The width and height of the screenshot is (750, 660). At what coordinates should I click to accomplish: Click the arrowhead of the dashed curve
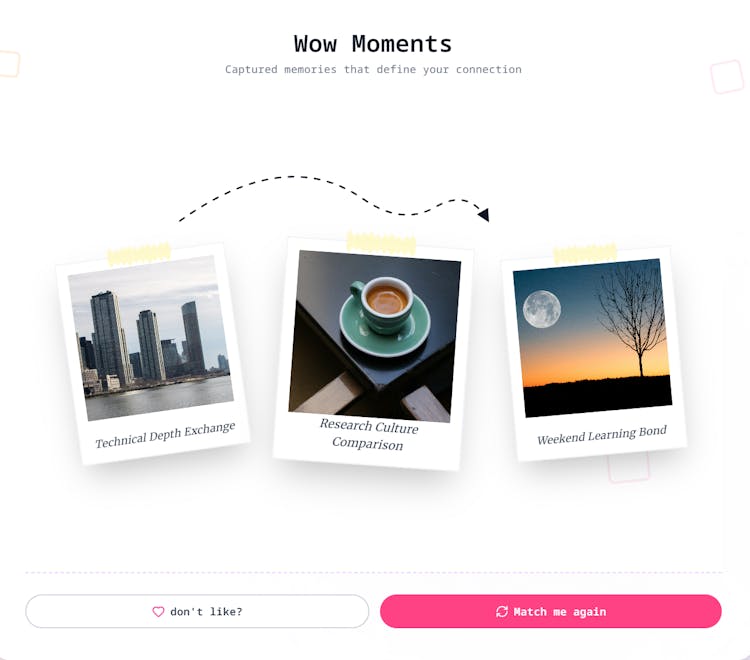click(x=484, y=215)
